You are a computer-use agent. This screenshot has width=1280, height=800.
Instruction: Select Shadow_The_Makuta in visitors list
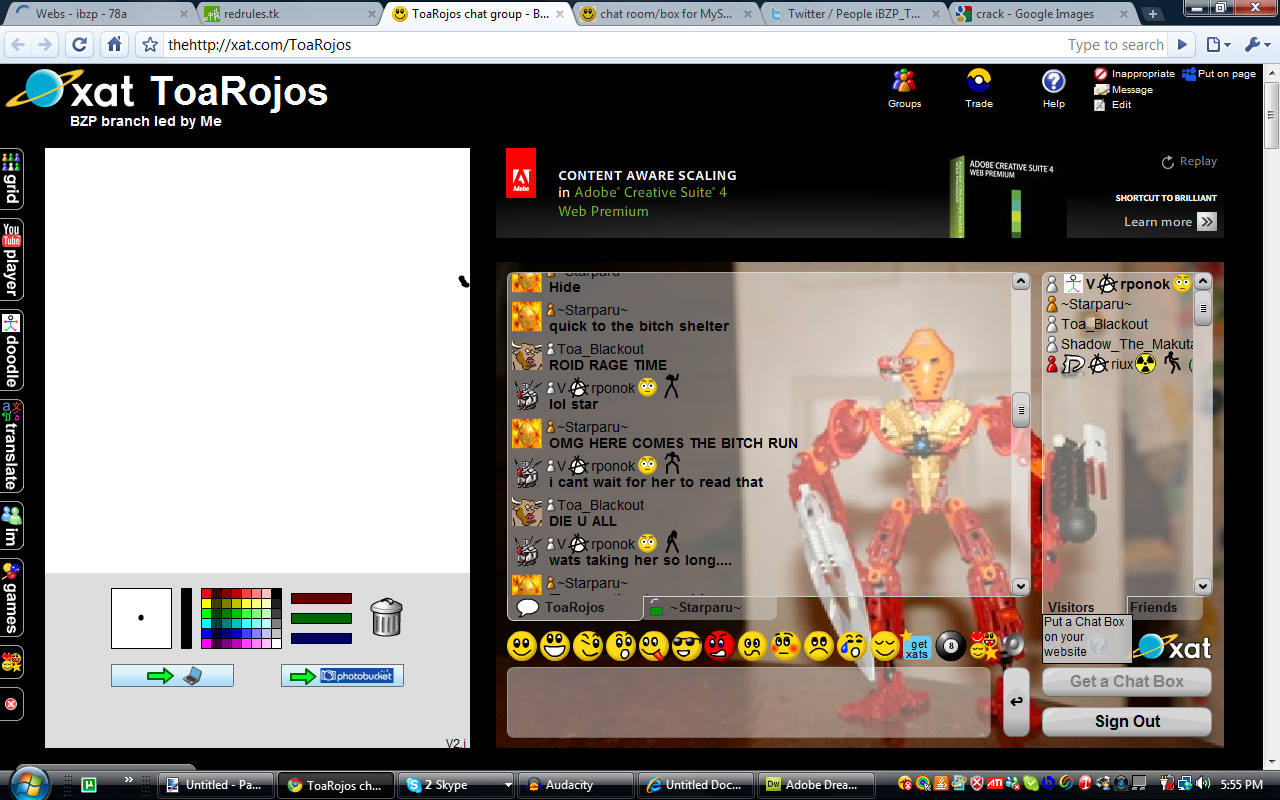coord(1119,344)
